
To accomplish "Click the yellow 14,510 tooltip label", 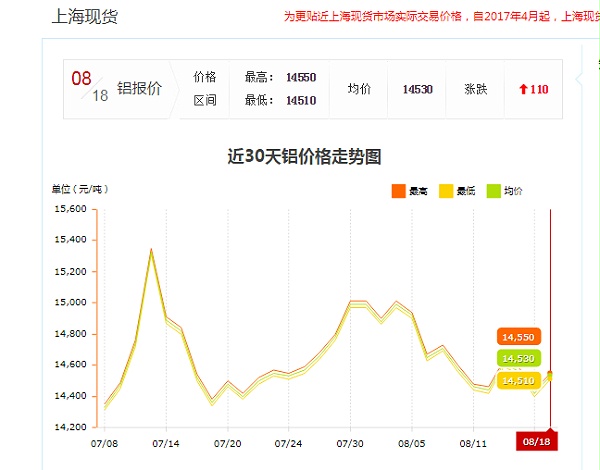I will click(518, 380).
